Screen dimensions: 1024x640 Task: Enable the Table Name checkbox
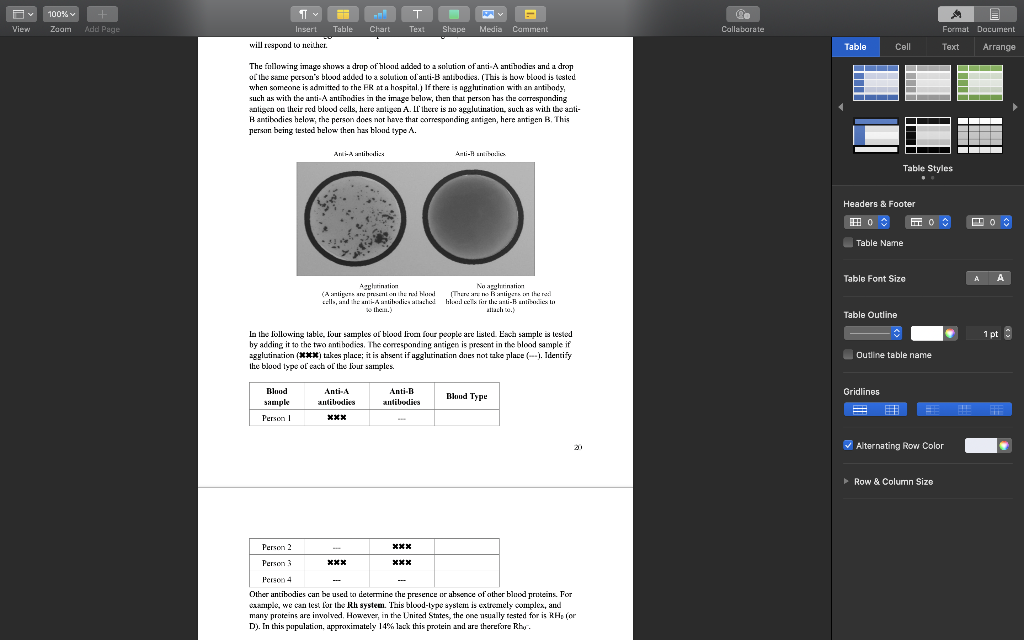point(848,243)
